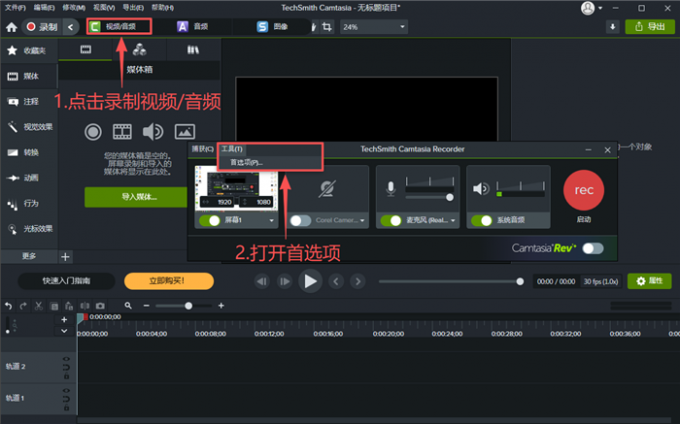Open the Modify menu

point(74,8)
